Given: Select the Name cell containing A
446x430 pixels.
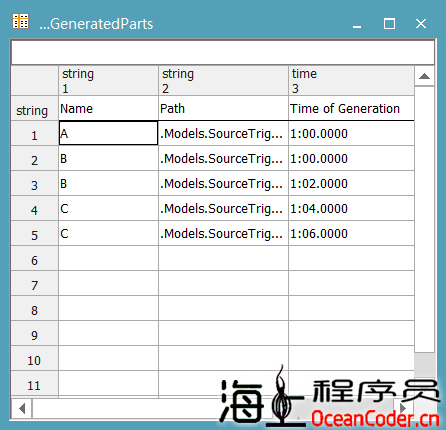Looking at the screenshot, I should click(x=108, y=133).
